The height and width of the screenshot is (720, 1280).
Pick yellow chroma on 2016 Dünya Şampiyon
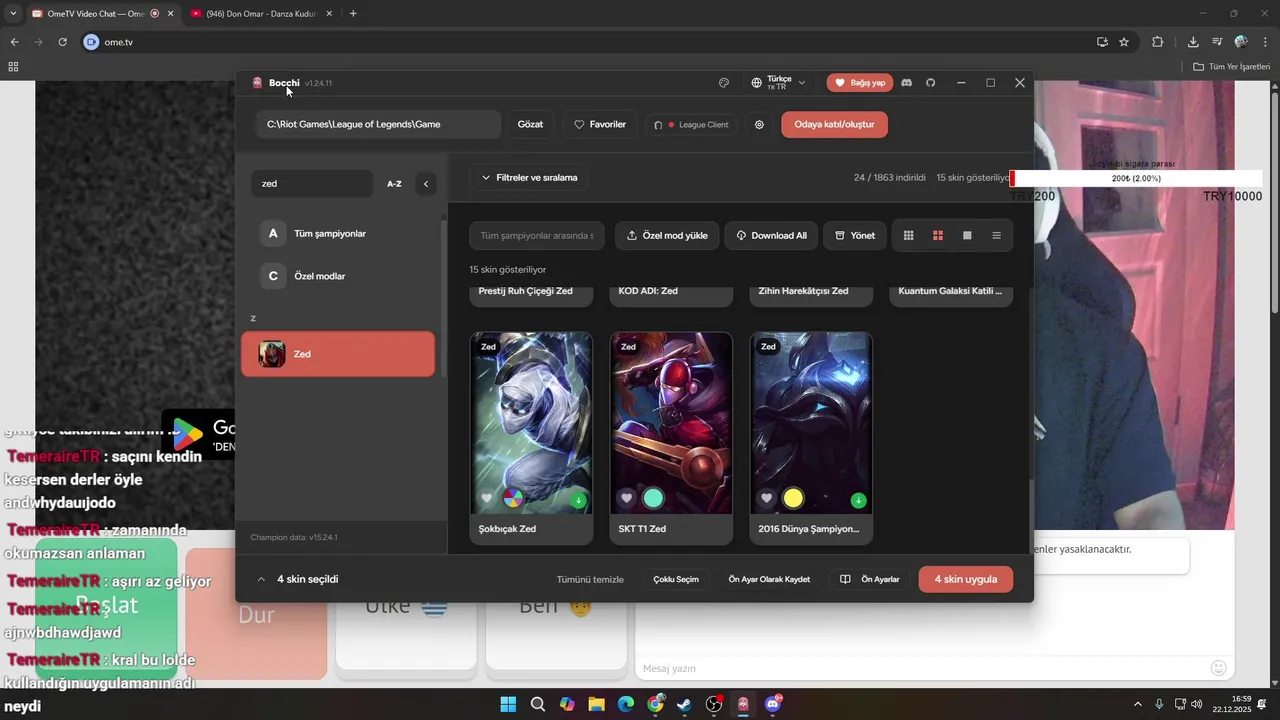click(793, 498)
